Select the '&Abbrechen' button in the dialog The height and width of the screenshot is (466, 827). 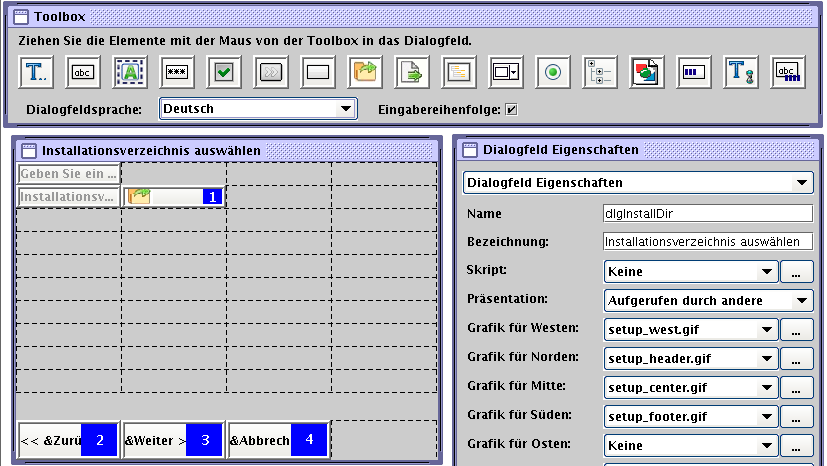tap(278, 440)
